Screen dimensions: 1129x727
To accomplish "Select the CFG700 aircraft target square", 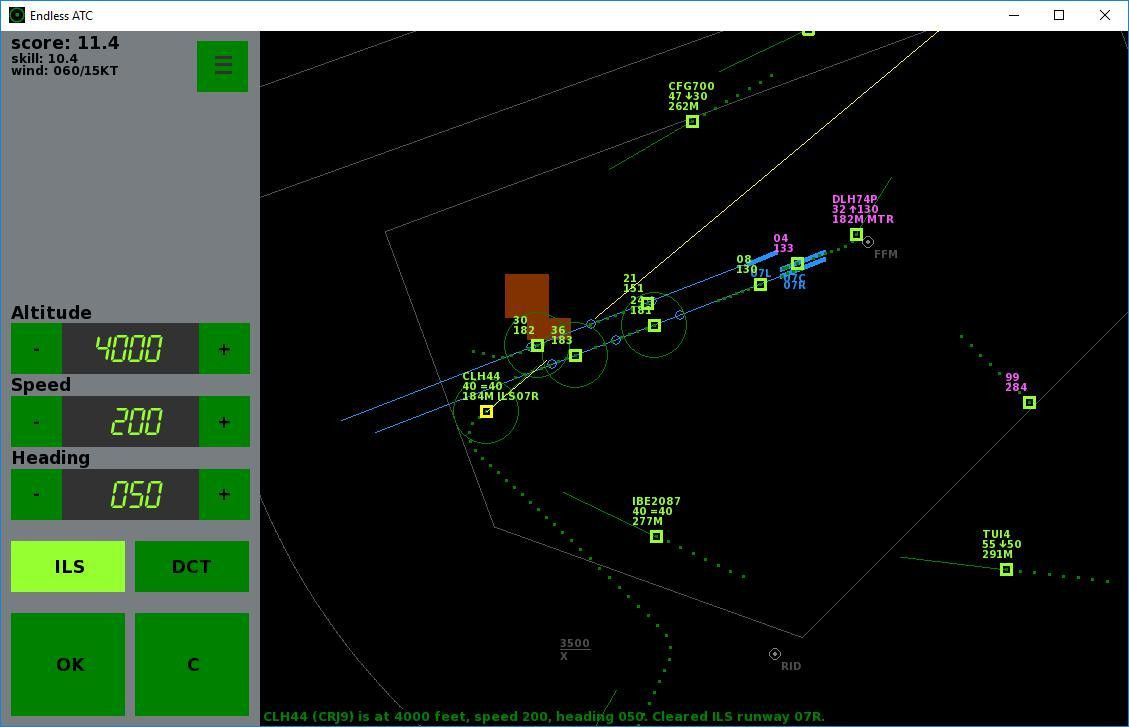I will pos(692,122).
